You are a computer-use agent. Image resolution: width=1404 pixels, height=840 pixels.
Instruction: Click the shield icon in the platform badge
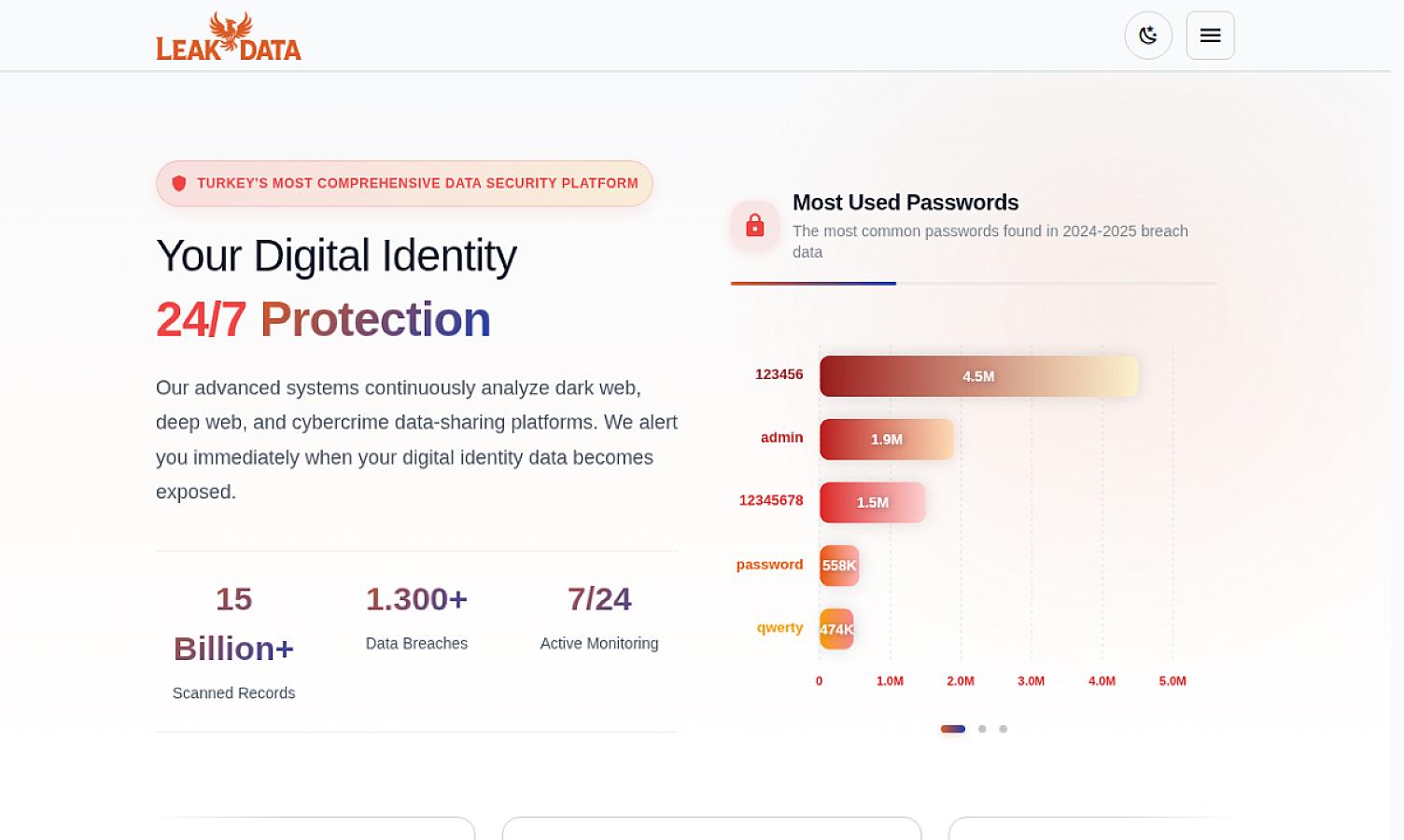point(179,183)
